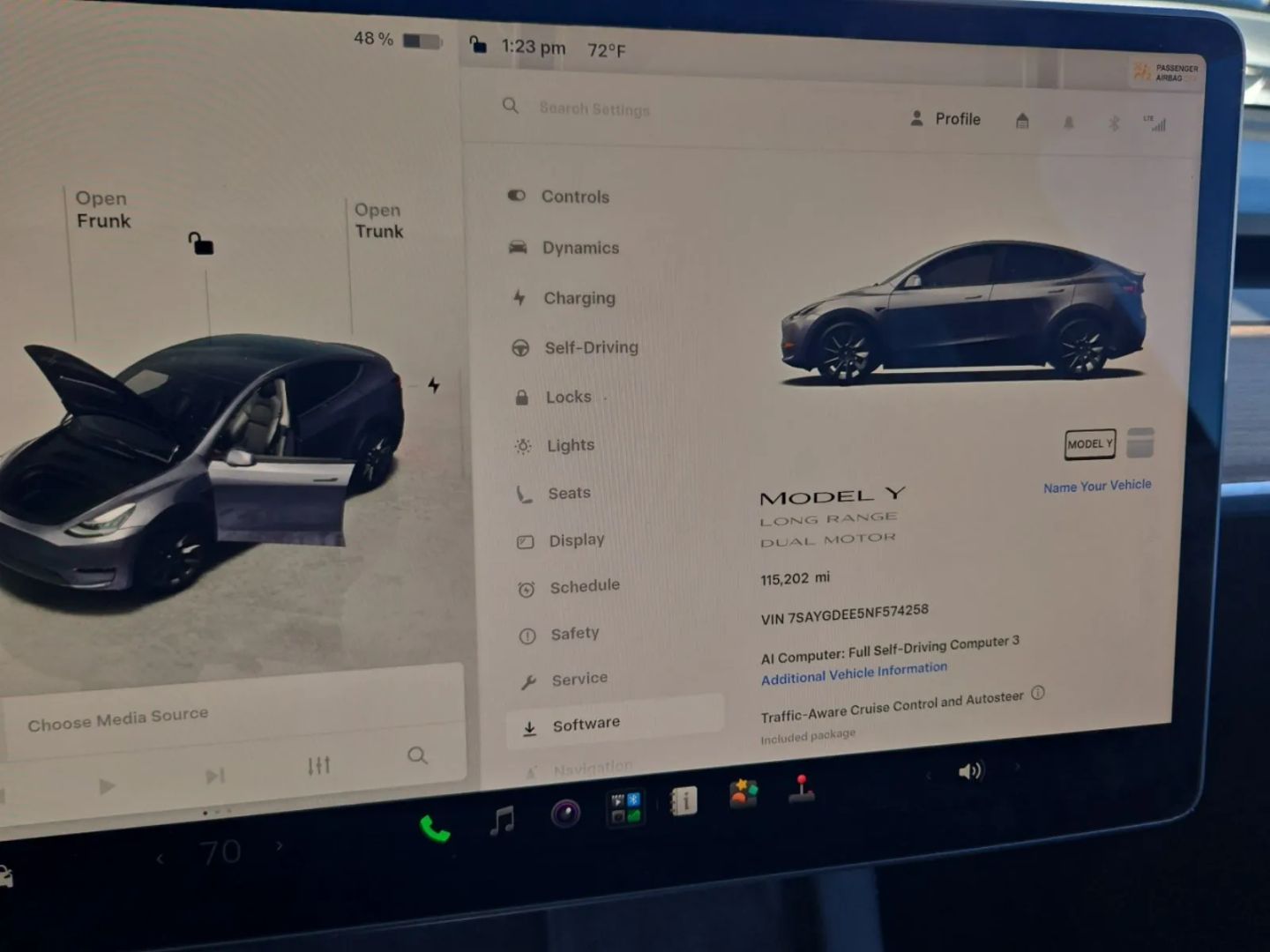Tap the Bluetooth icon in header
1270x952 pixels.
click(1114, 123)
